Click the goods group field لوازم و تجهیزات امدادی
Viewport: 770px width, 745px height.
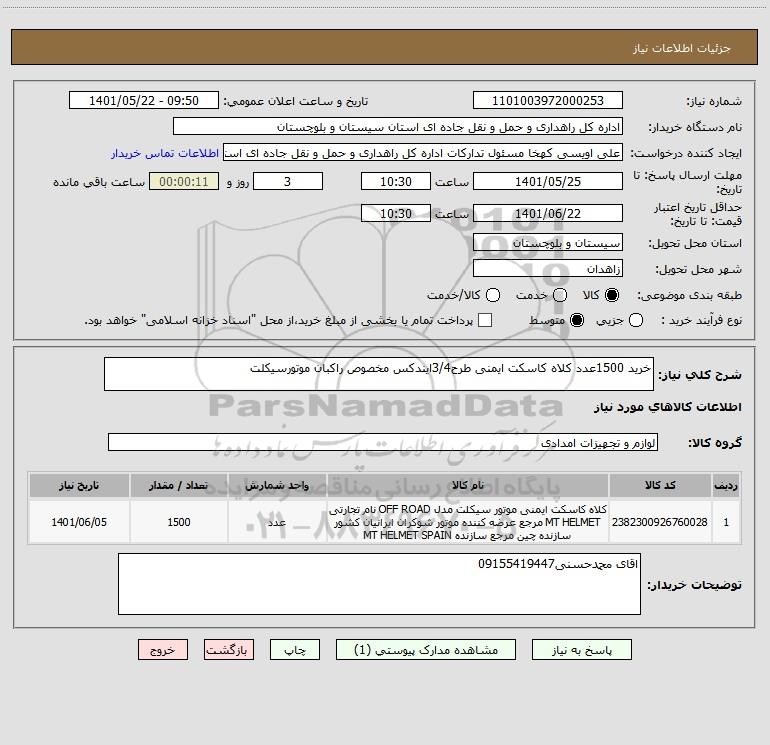pyautogui.click(x=383, y=442)
